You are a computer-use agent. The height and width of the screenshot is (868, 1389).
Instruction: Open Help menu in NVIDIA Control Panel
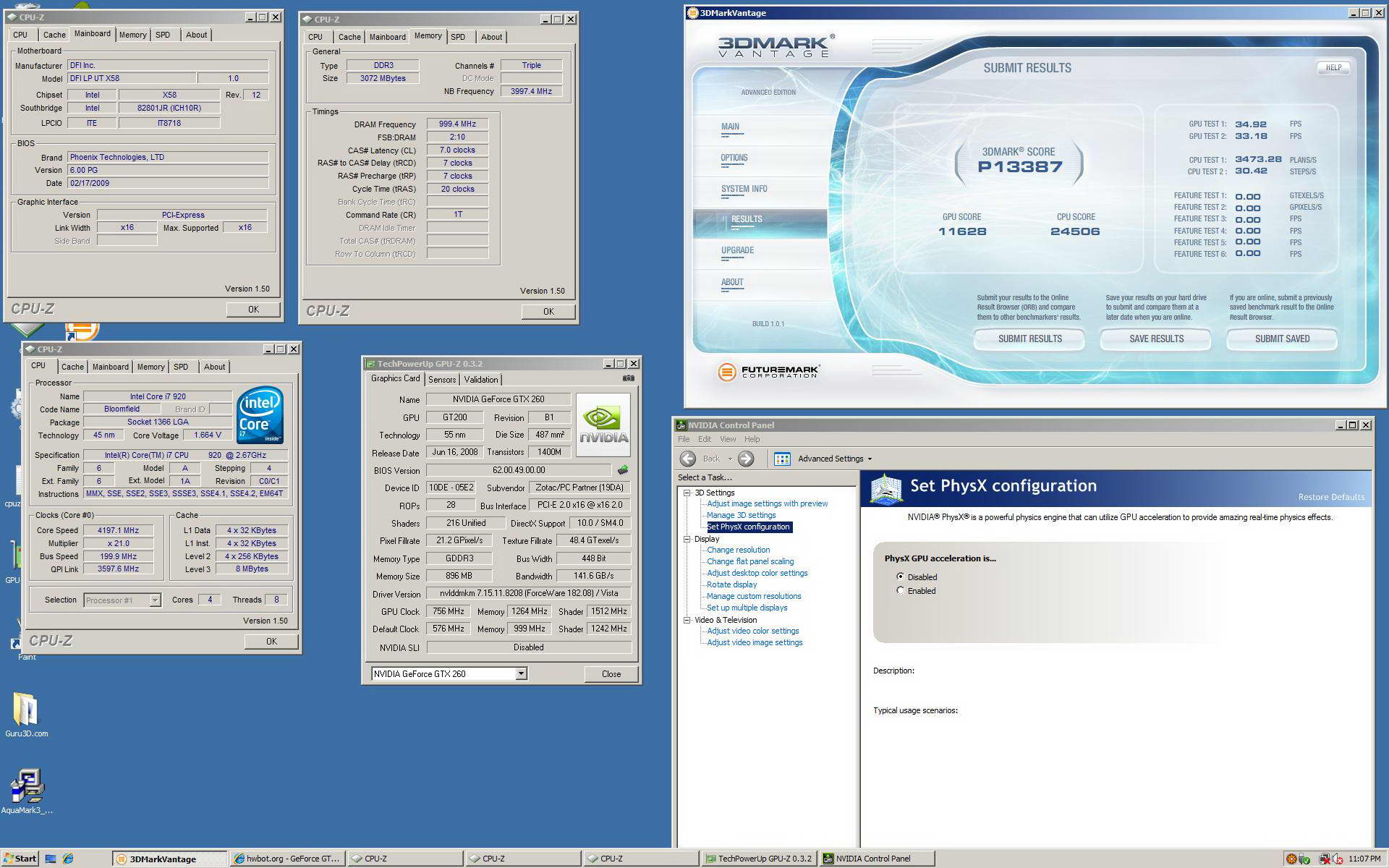752,439
